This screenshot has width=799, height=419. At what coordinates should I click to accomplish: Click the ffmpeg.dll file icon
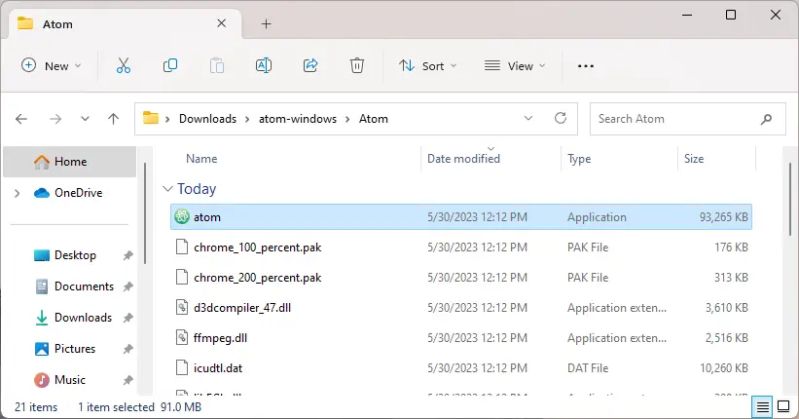pyautogui.click(x=182, y=337)
